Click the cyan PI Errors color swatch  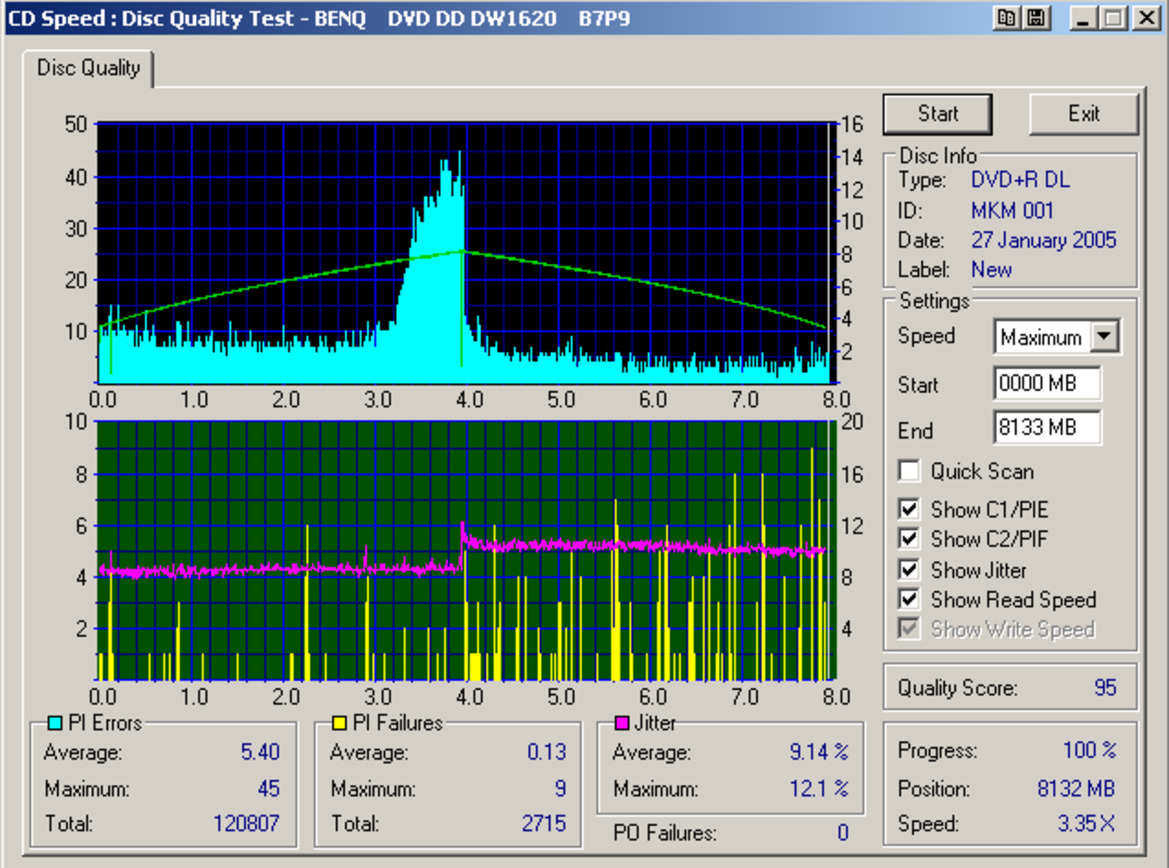[x=54, y=723]
